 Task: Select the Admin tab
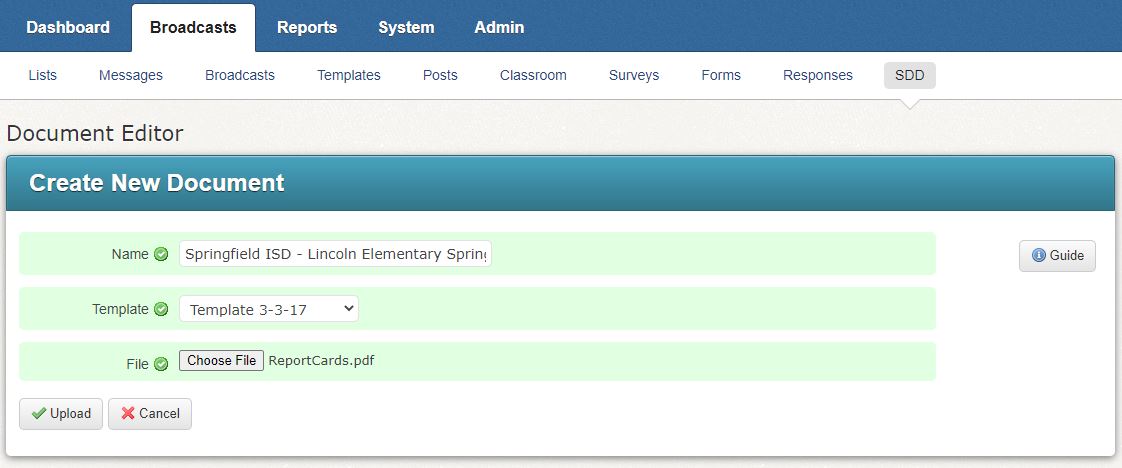point(499,28)
